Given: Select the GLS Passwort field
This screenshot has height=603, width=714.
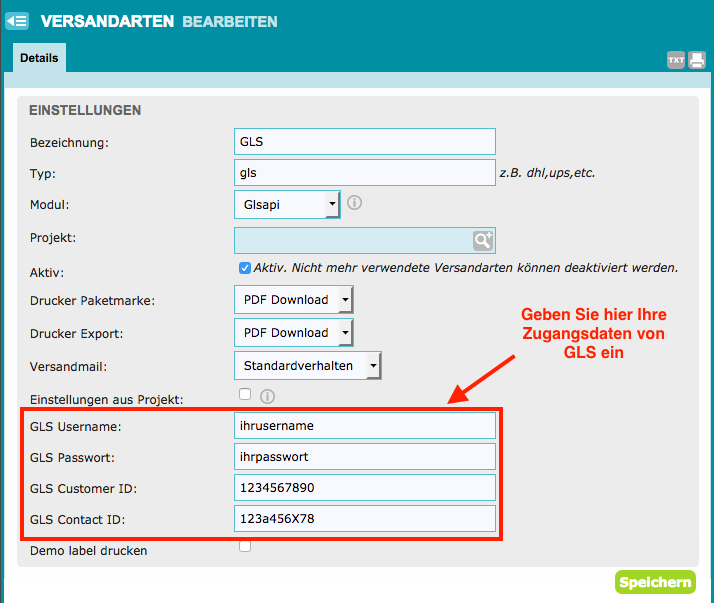Looking at the screenshot, I should point(364,456).
